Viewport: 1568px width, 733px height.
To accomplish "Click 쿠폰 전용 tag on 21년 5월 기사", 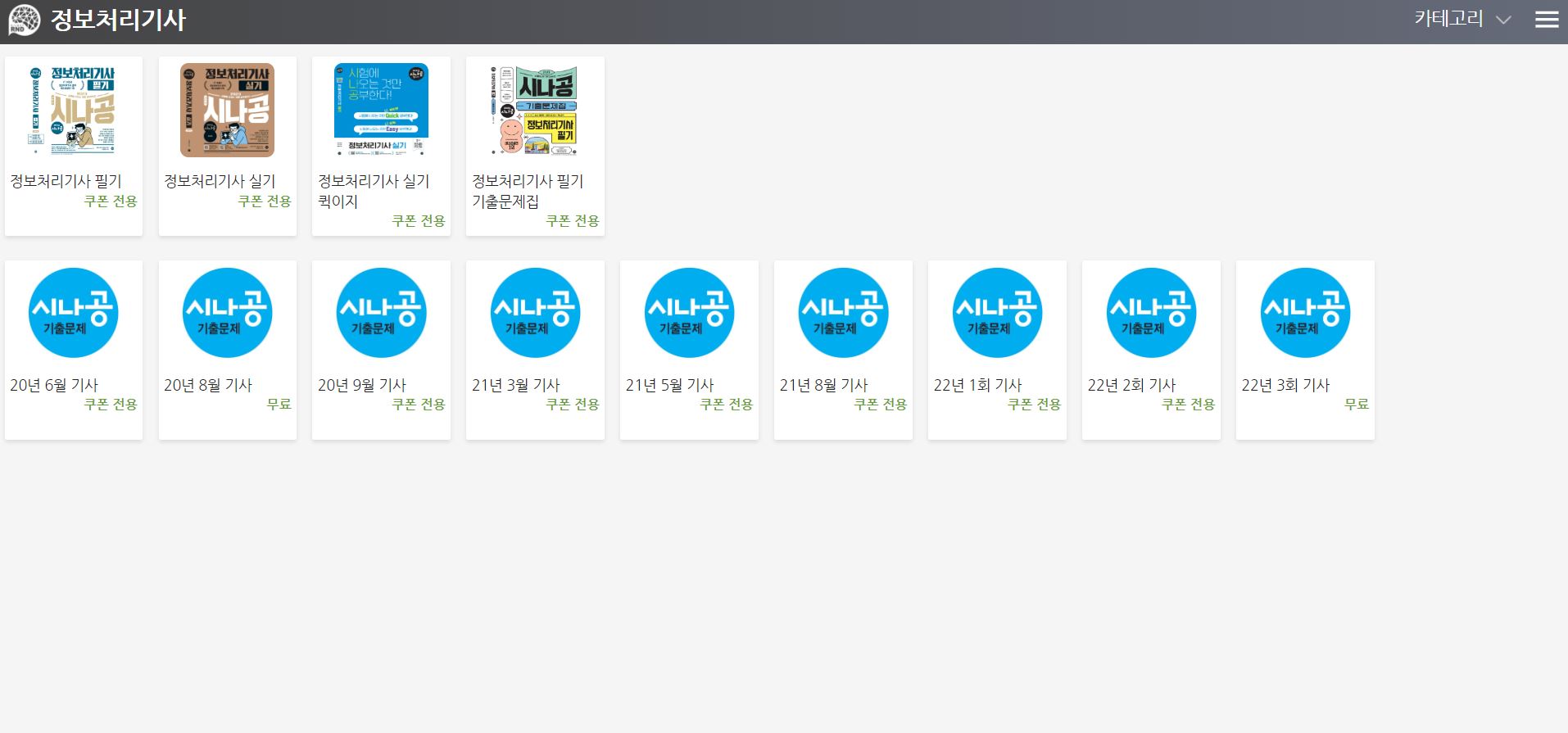I will pos(727,405).
